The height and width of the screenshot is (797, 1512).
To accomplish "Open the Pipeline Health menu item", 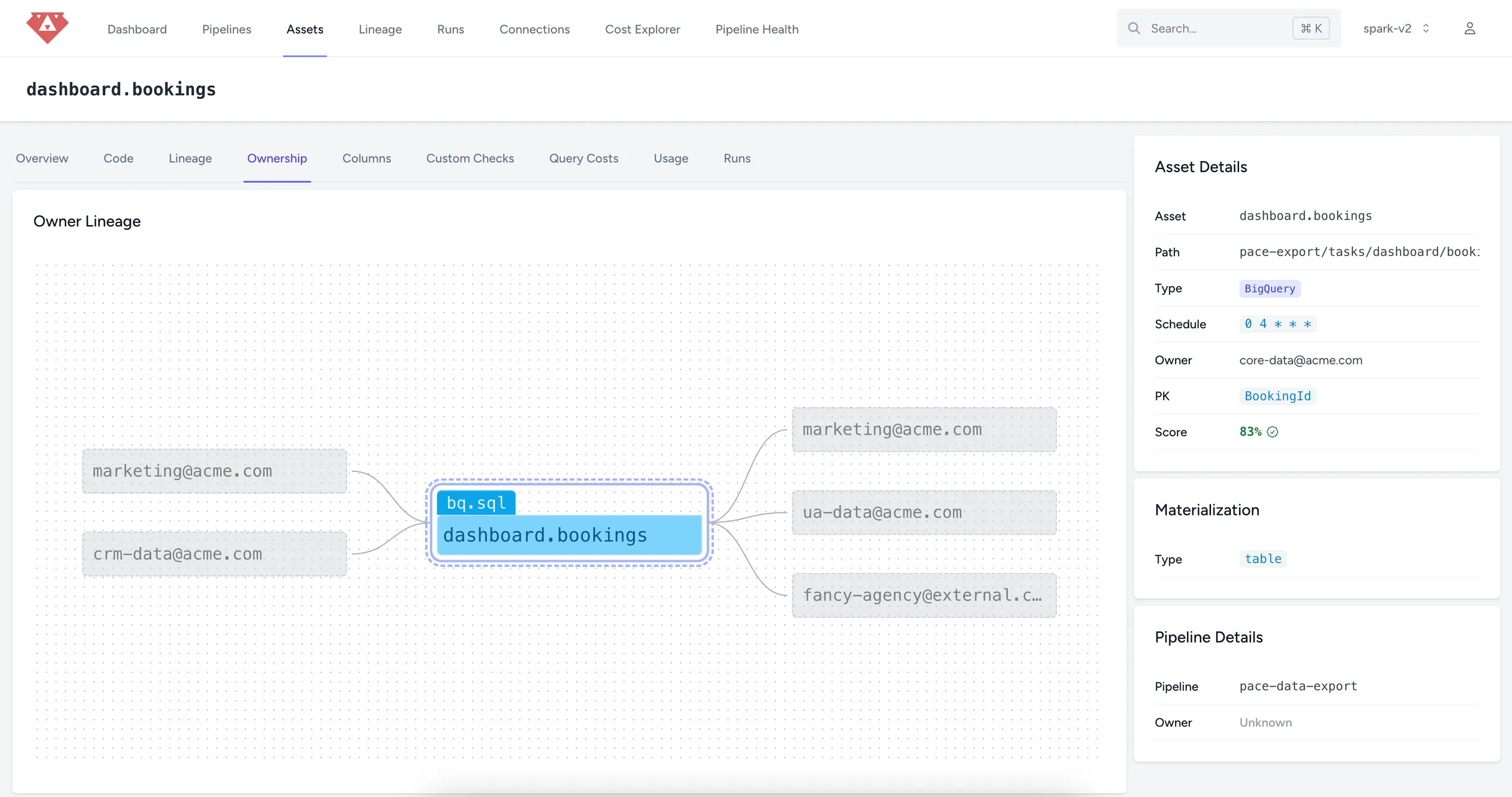I will [x=757, y=28].
